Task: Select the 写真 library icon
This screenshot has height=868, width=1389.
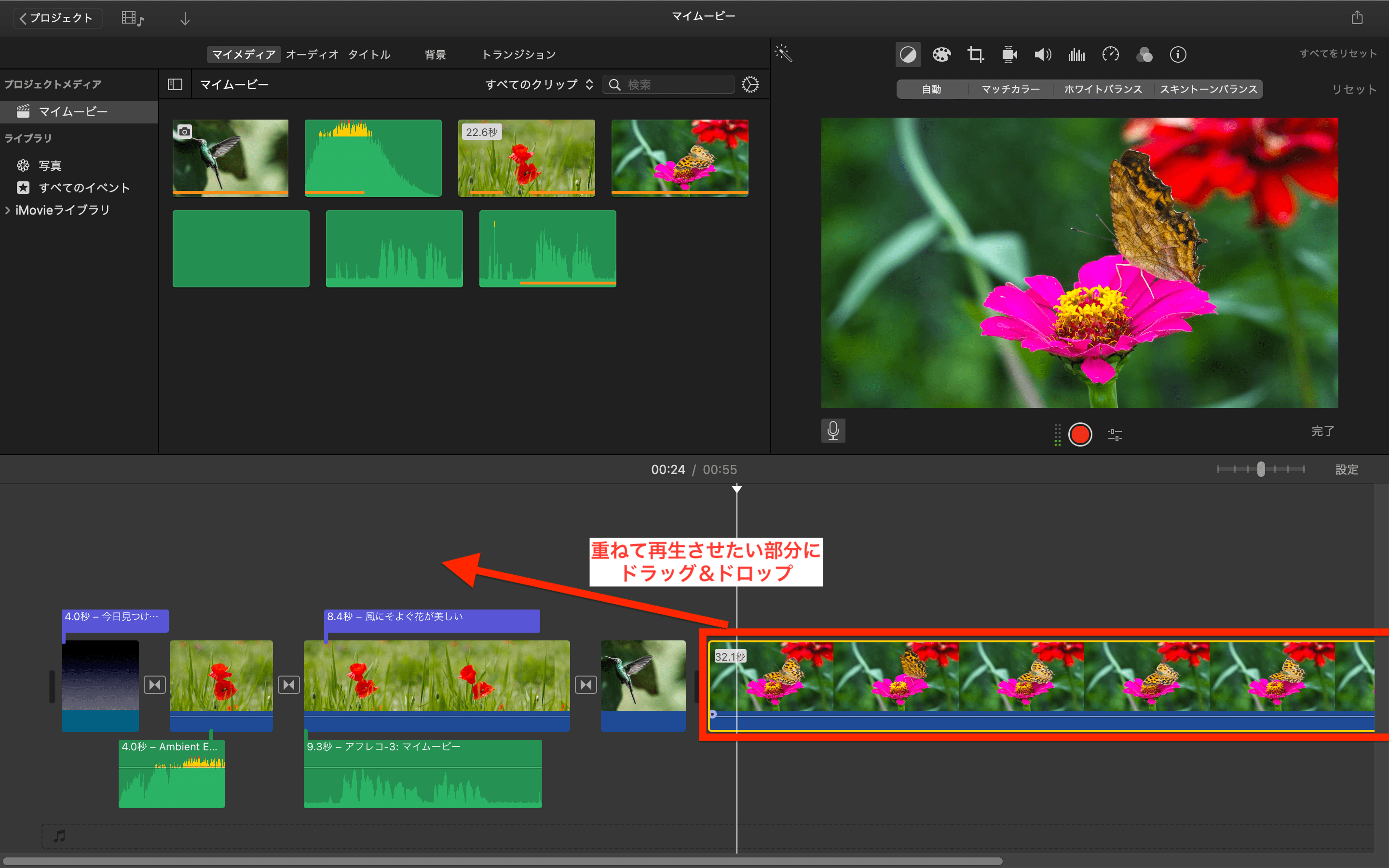Action: click(23, 165)
